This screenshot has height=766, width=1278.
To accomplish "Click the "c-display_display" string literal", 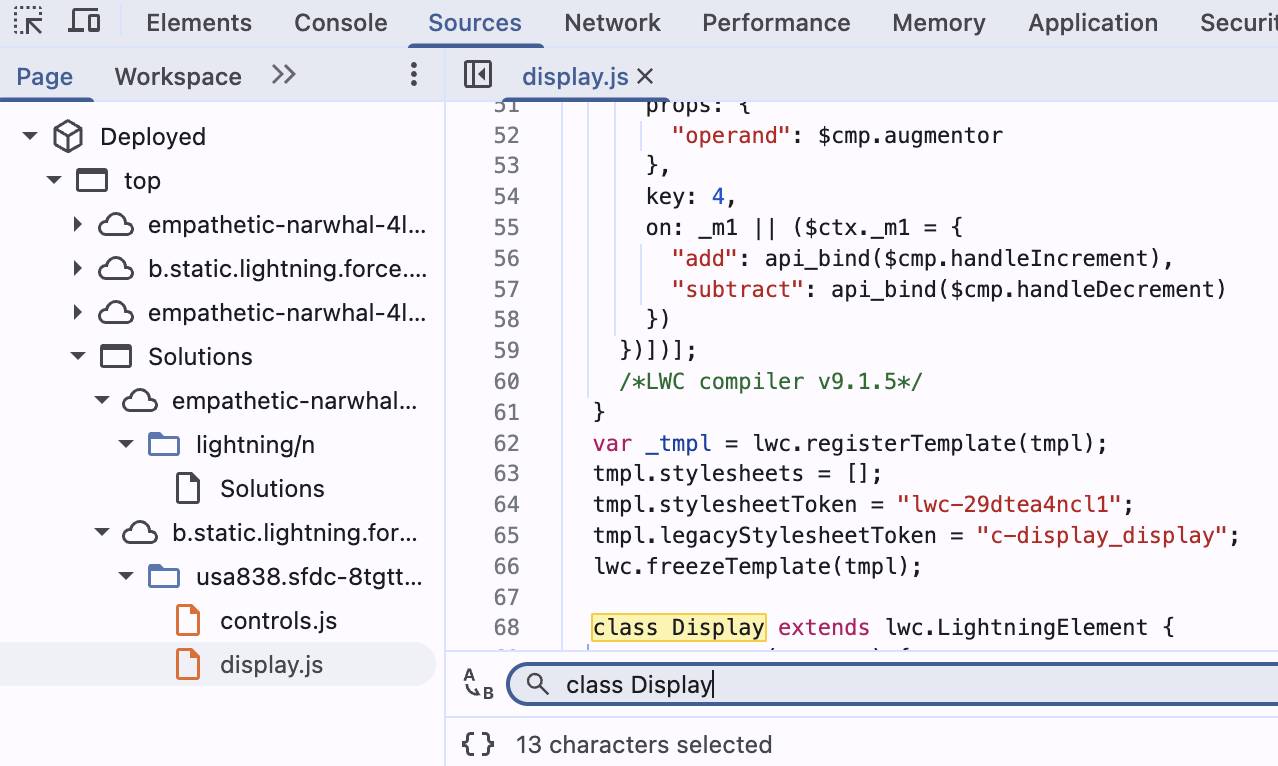I will click(1102, 535).
